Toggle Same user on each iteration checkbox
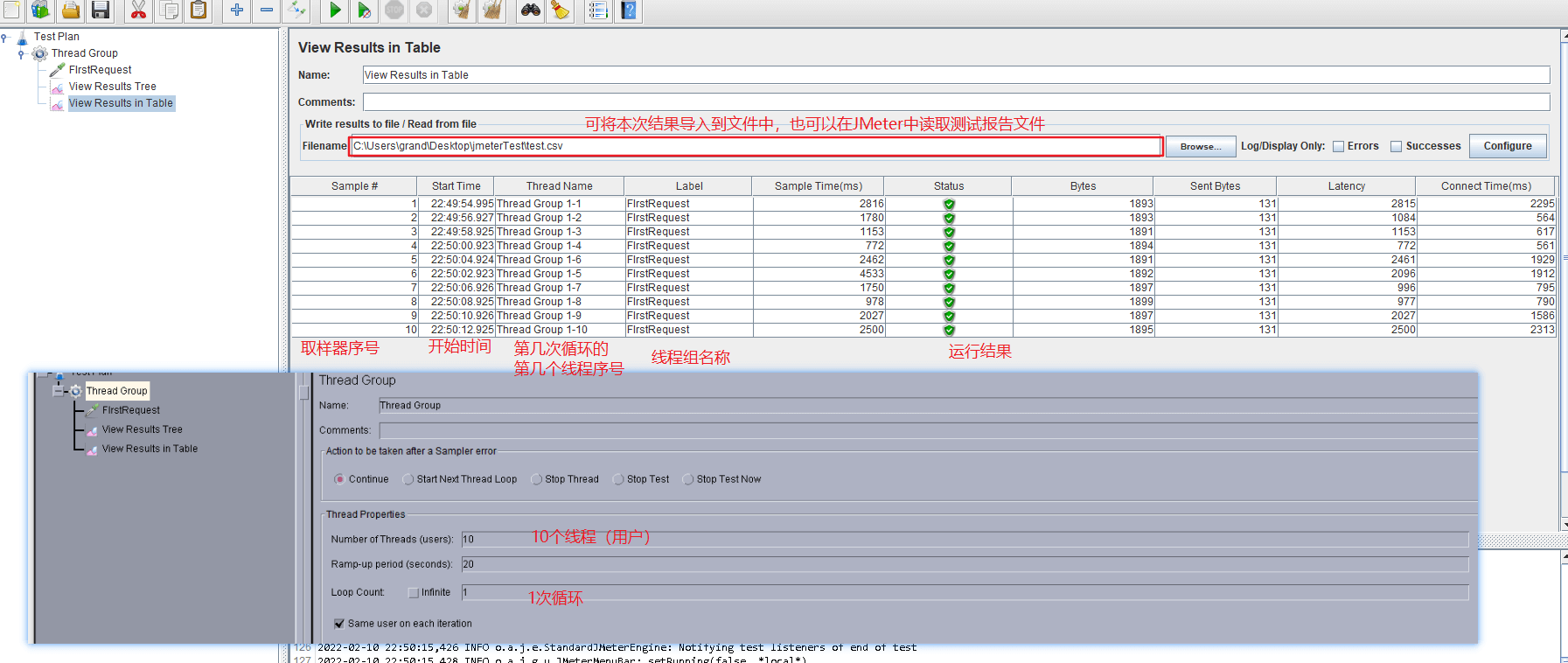The width and height of the screenshot is (1568, 663). pyautogui.click(x=338, y=624)
